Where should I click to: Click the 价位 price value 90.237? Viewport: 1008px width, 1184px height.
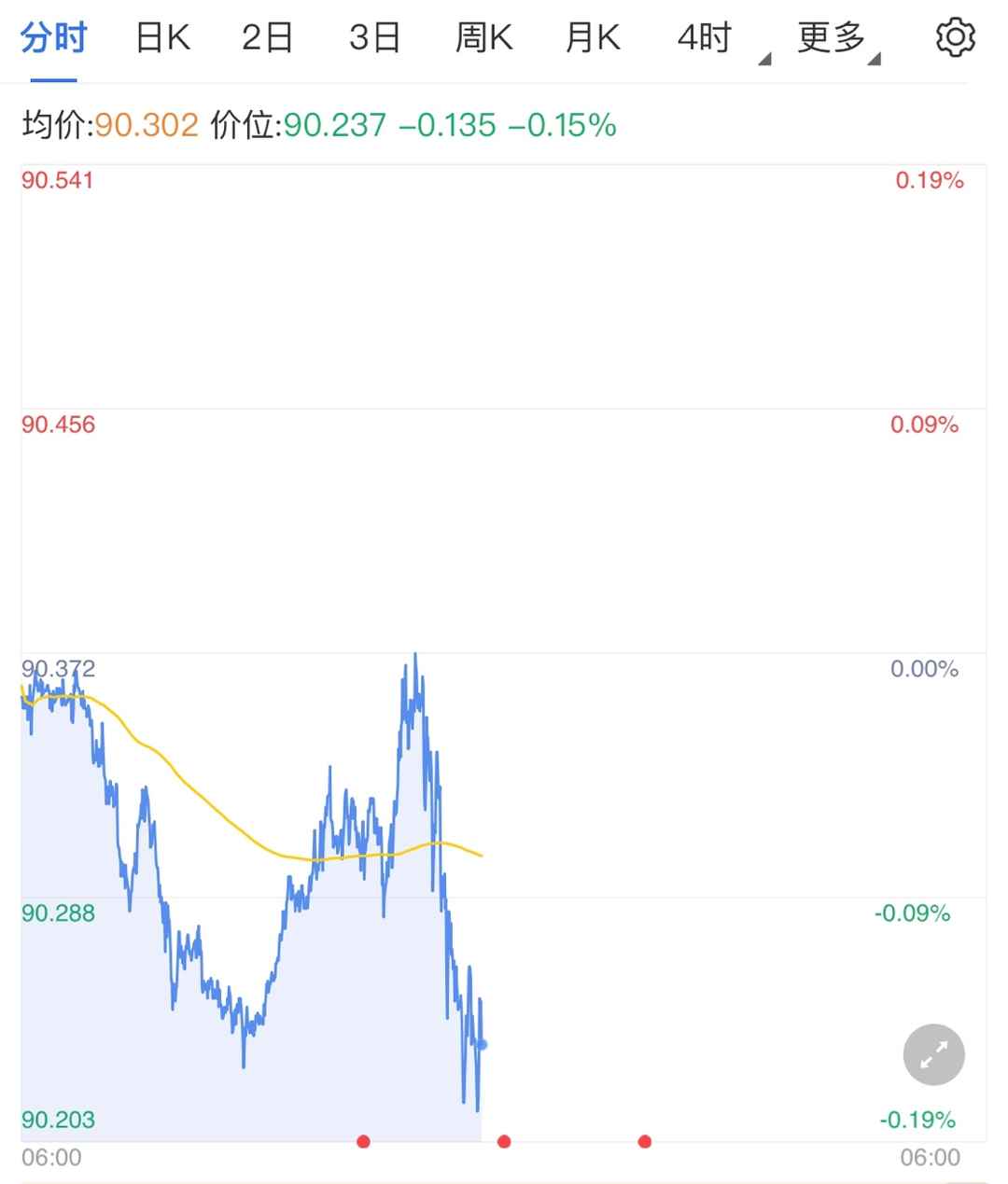pos(335,125)
